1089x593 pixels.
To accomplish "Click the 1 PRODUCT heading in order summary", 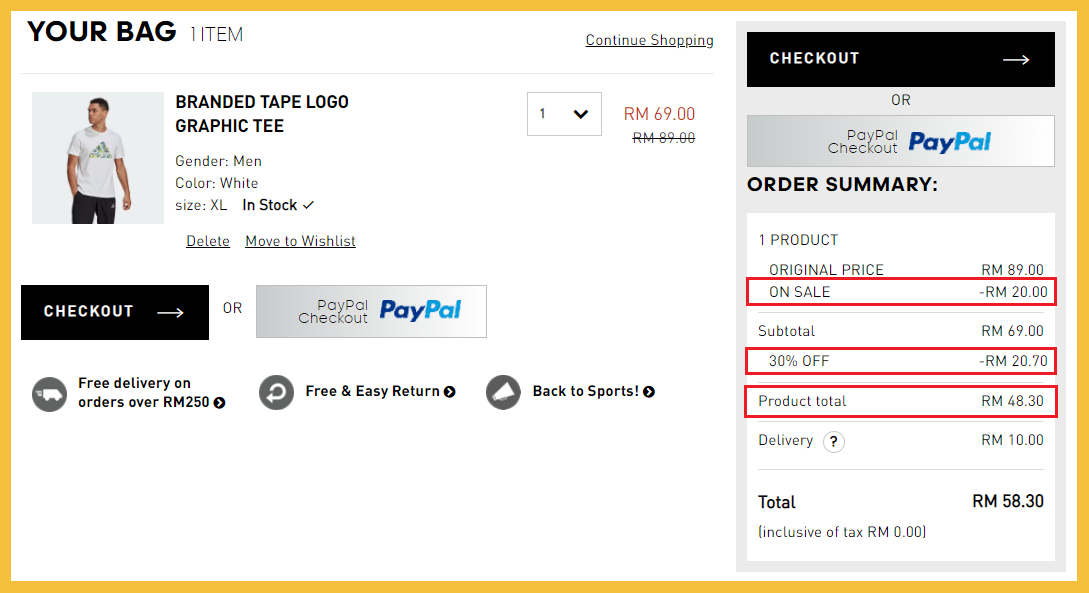I will tap(798, 240).
